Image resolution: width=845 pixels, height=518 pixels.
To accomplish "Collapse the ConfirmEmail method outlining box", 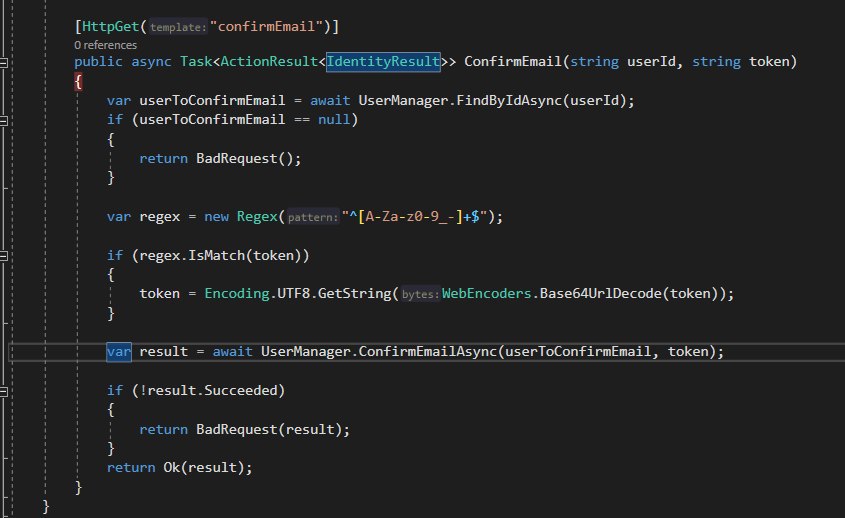I will 4,63.
